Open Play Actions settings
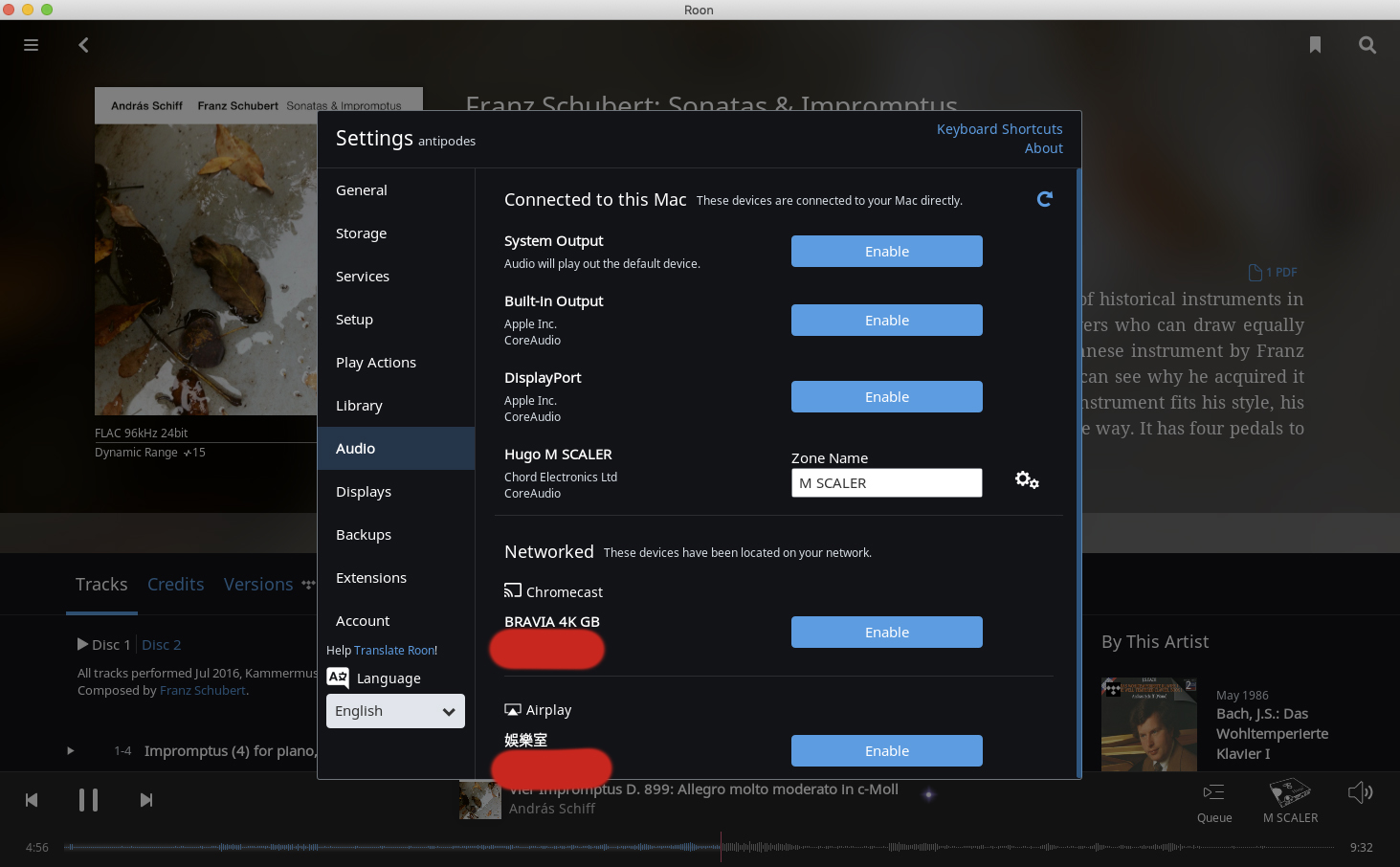1400x867 pixels. click(x=396, y=362)
